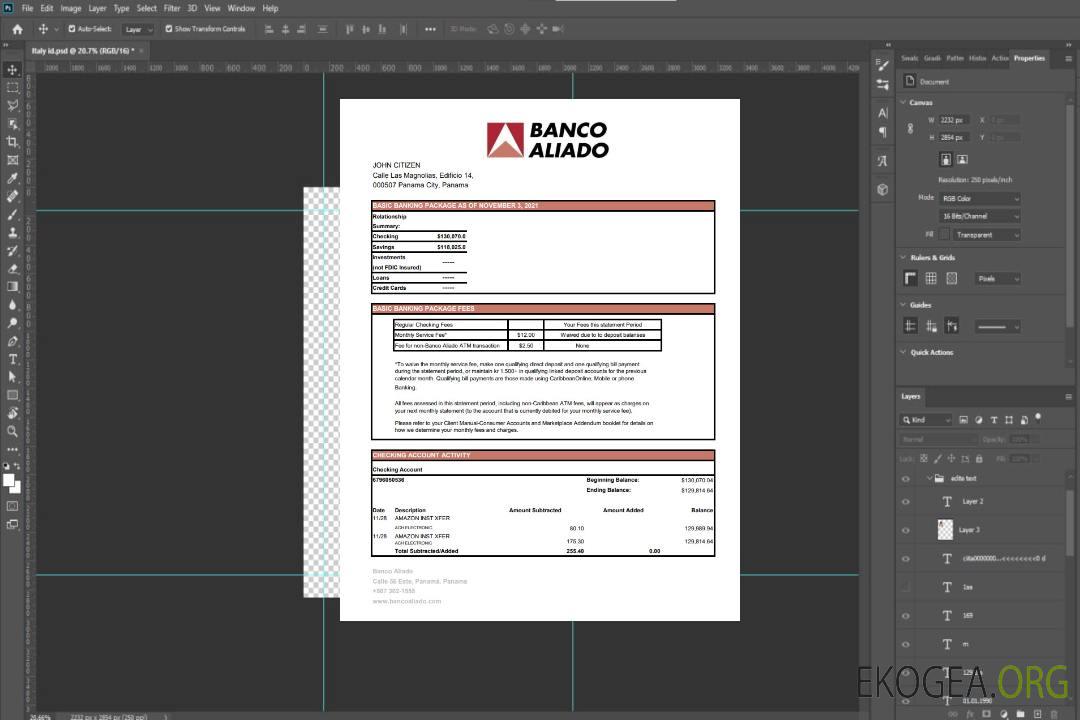The image size is (1080, 720).
Task: Open the Paragraph panel icon
Action: [883, 132]
